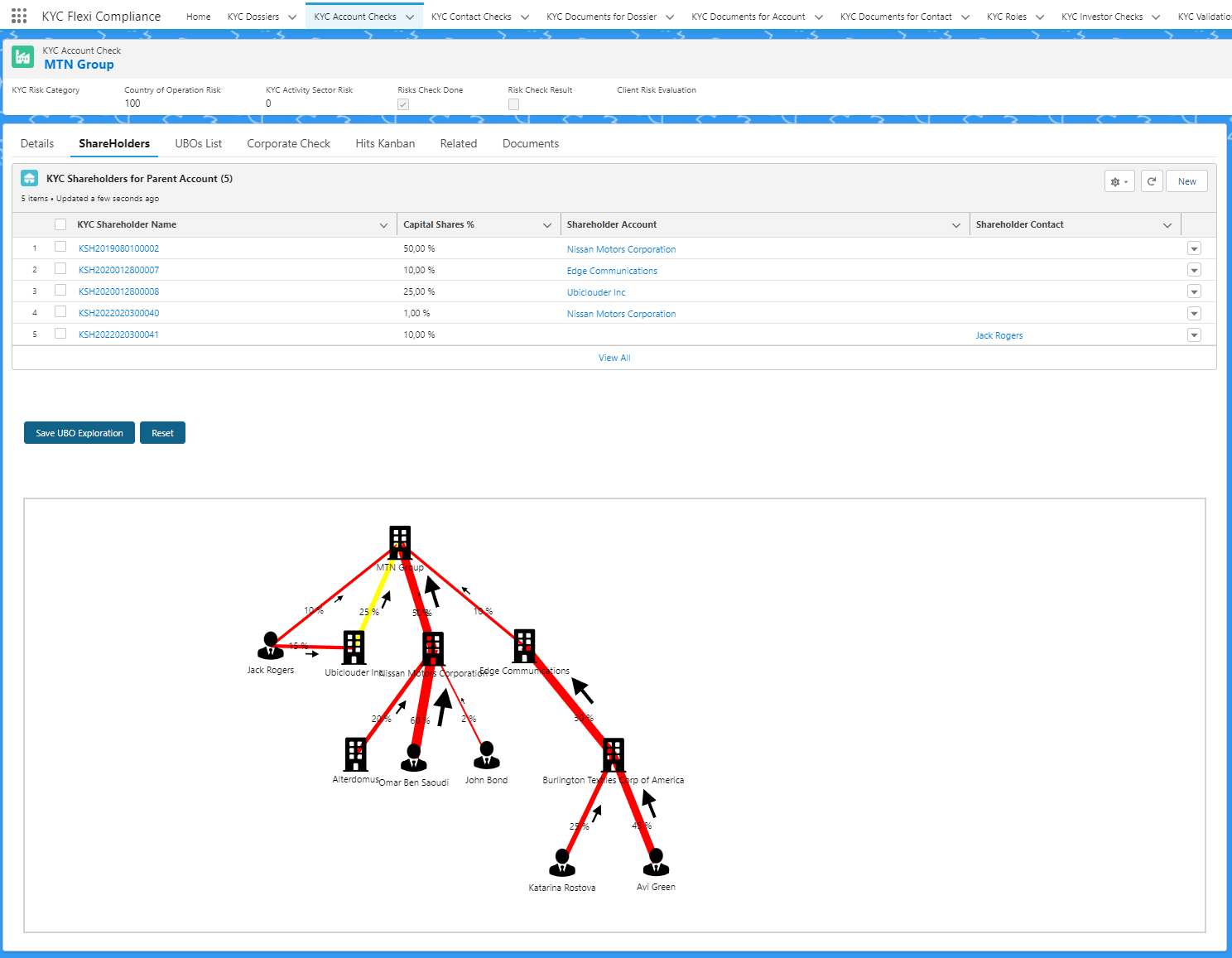
Task: Check row KSH2022020300041 checkbox
Action: click(x=60, y=333)
